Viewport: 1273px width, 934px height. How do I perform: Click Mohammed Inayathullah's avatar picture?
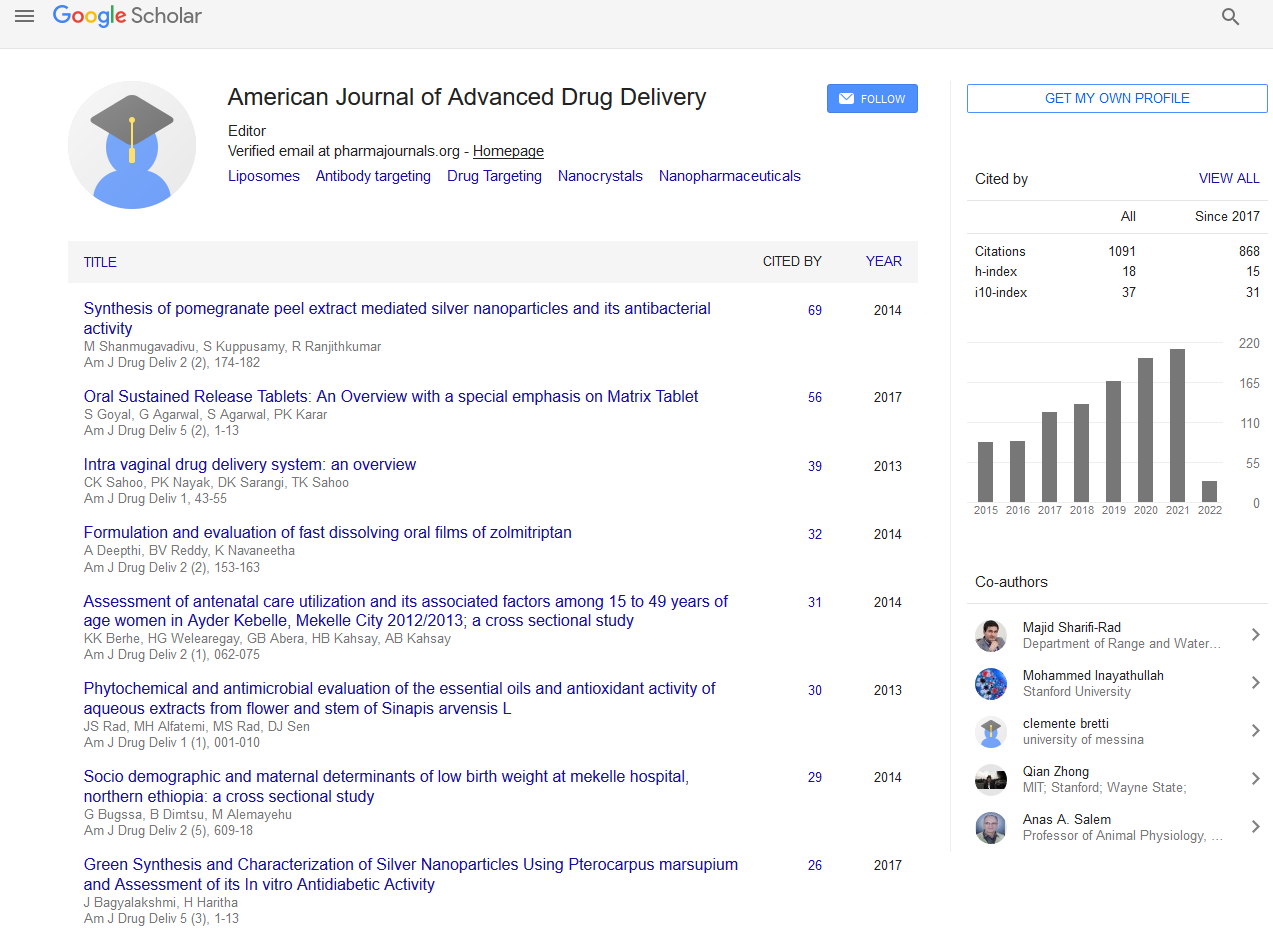coord(990,684)
